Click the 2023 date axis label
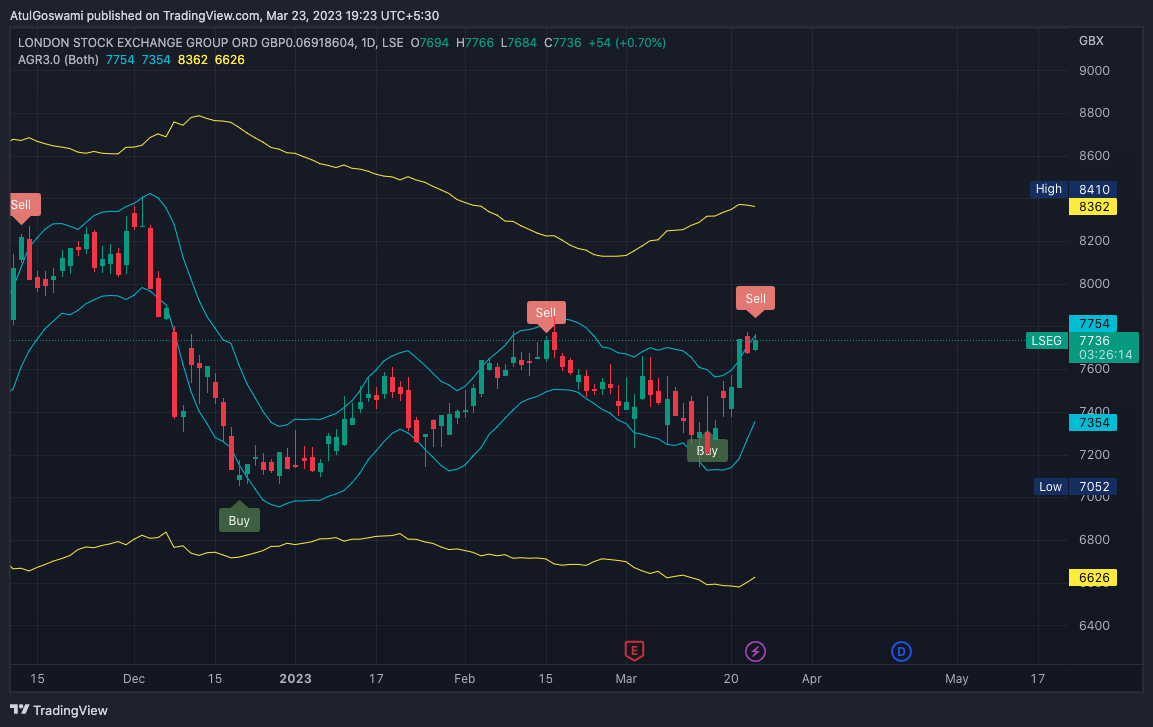 [x=296, y=678]
